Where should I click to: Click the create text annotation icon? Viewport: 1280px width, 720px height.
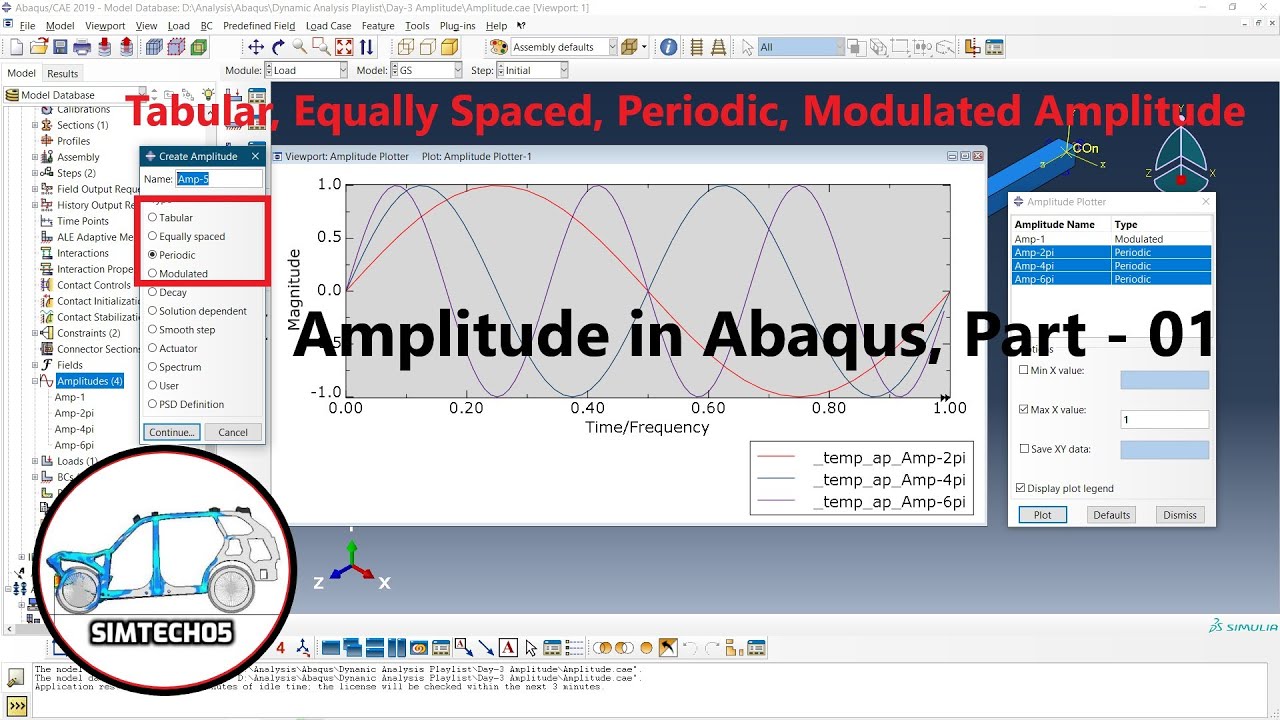[508, 648]
